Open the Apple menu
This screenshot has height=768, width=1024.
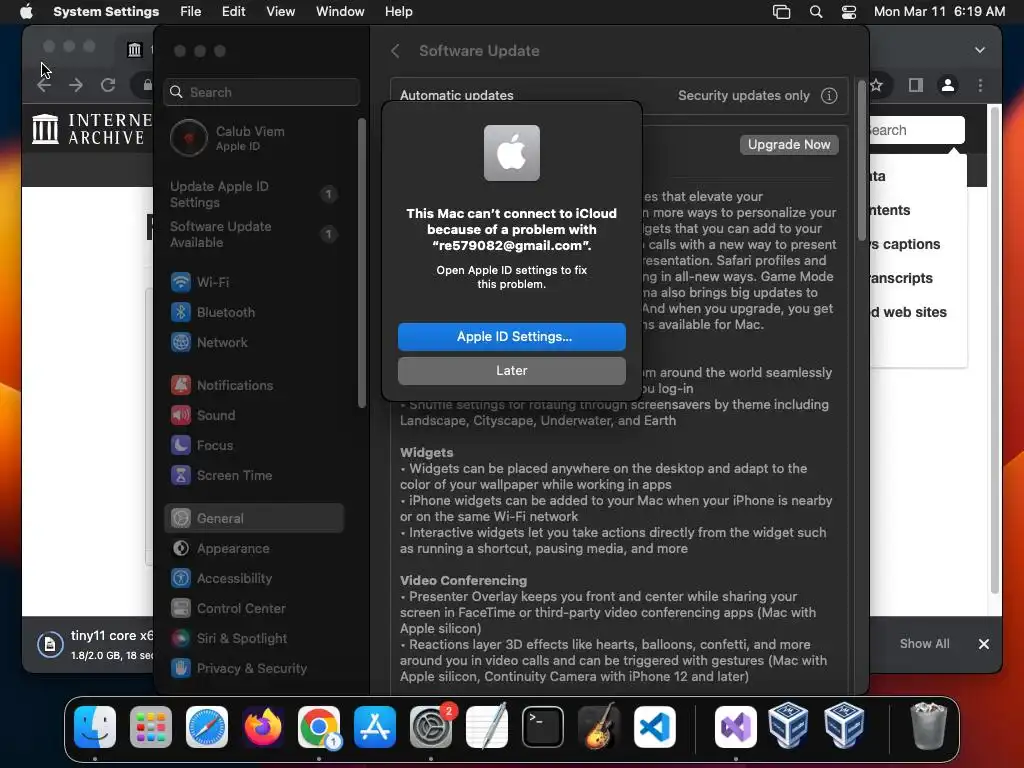click(26, 11)
